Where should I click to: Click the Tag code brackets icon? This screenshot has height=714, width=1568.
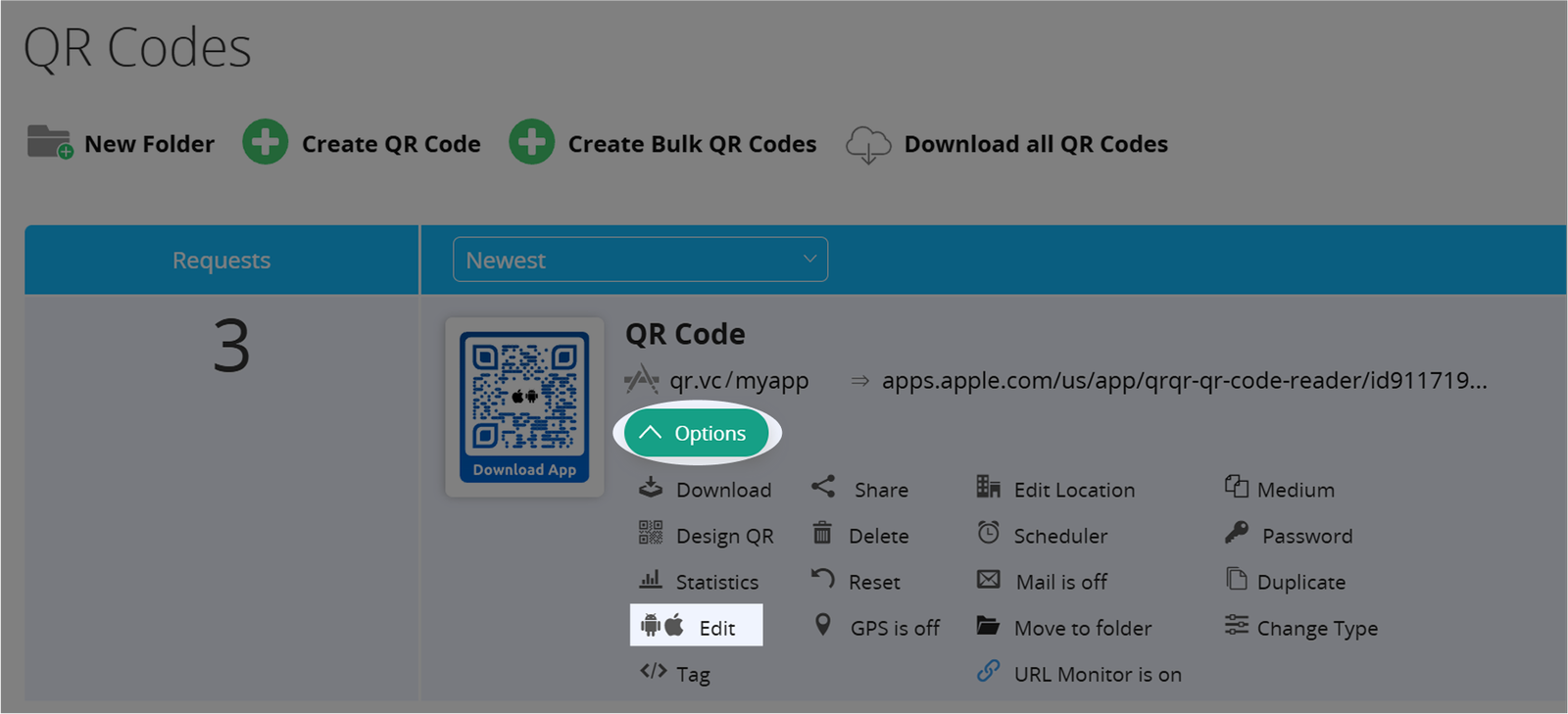point(654,671)
